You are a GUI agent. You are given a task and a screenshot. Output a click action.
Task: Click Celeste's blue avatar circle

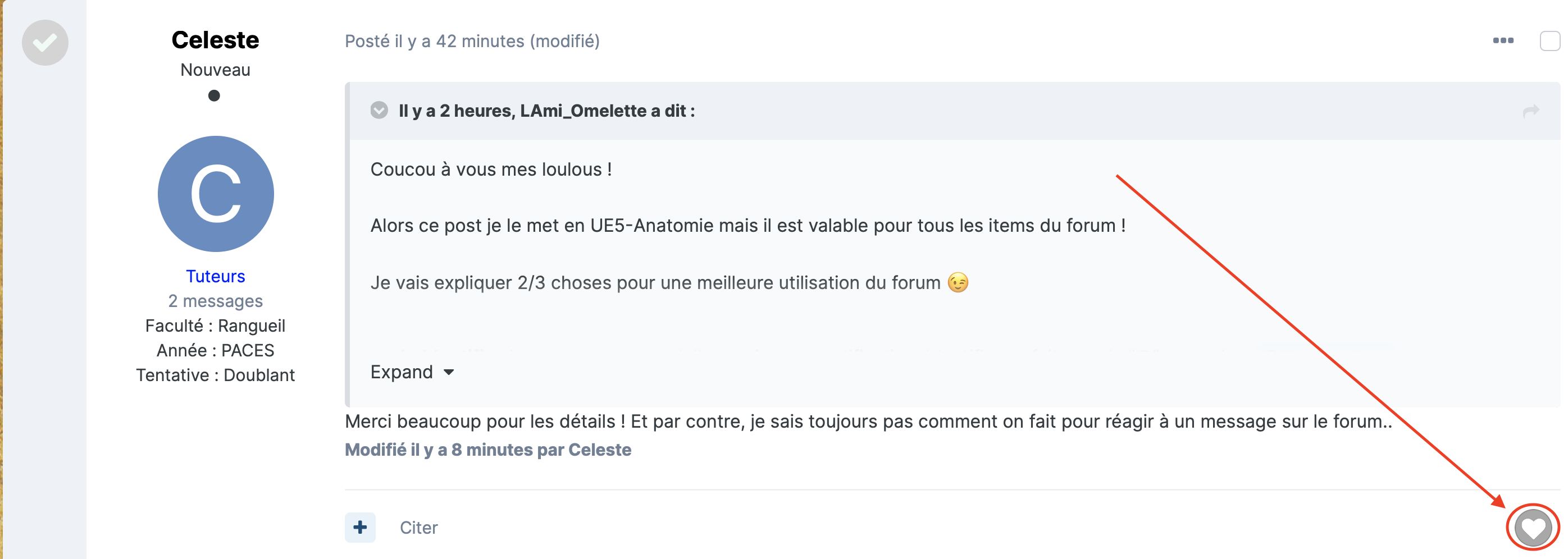[216, 194]
